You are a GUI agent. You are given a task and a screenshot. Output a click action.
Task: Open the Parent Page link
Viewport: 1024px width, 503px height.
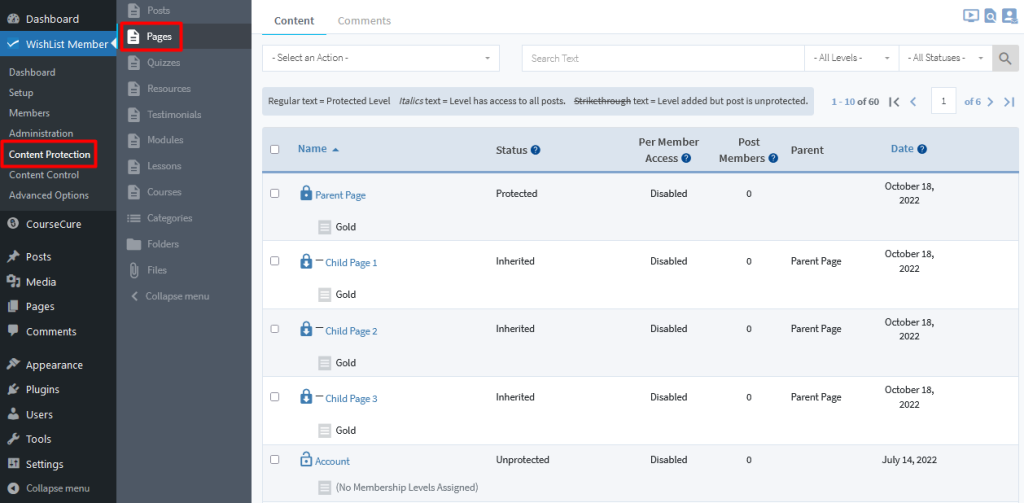click(x=340, y=195)
